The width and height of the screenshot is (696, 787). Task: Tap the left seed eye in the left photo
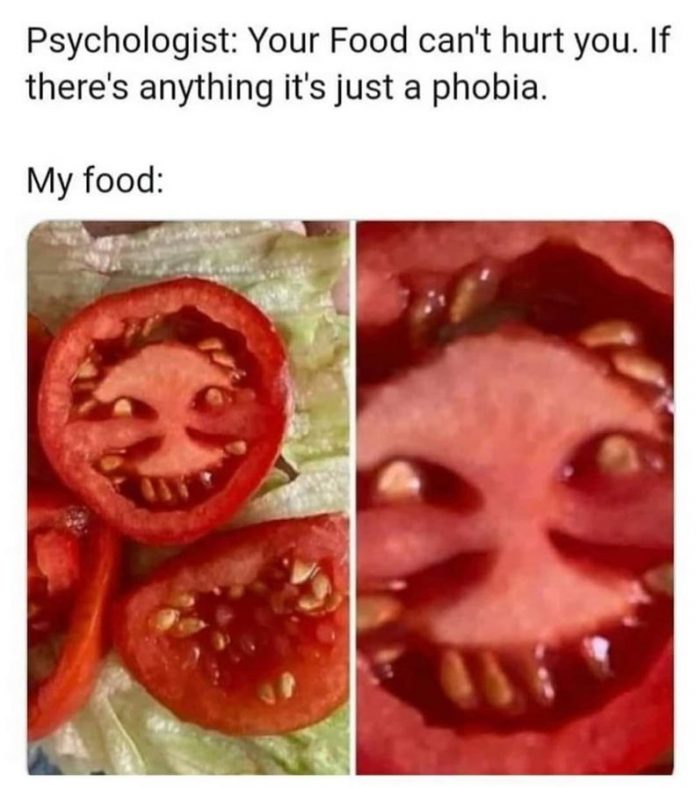click(123, 407)
